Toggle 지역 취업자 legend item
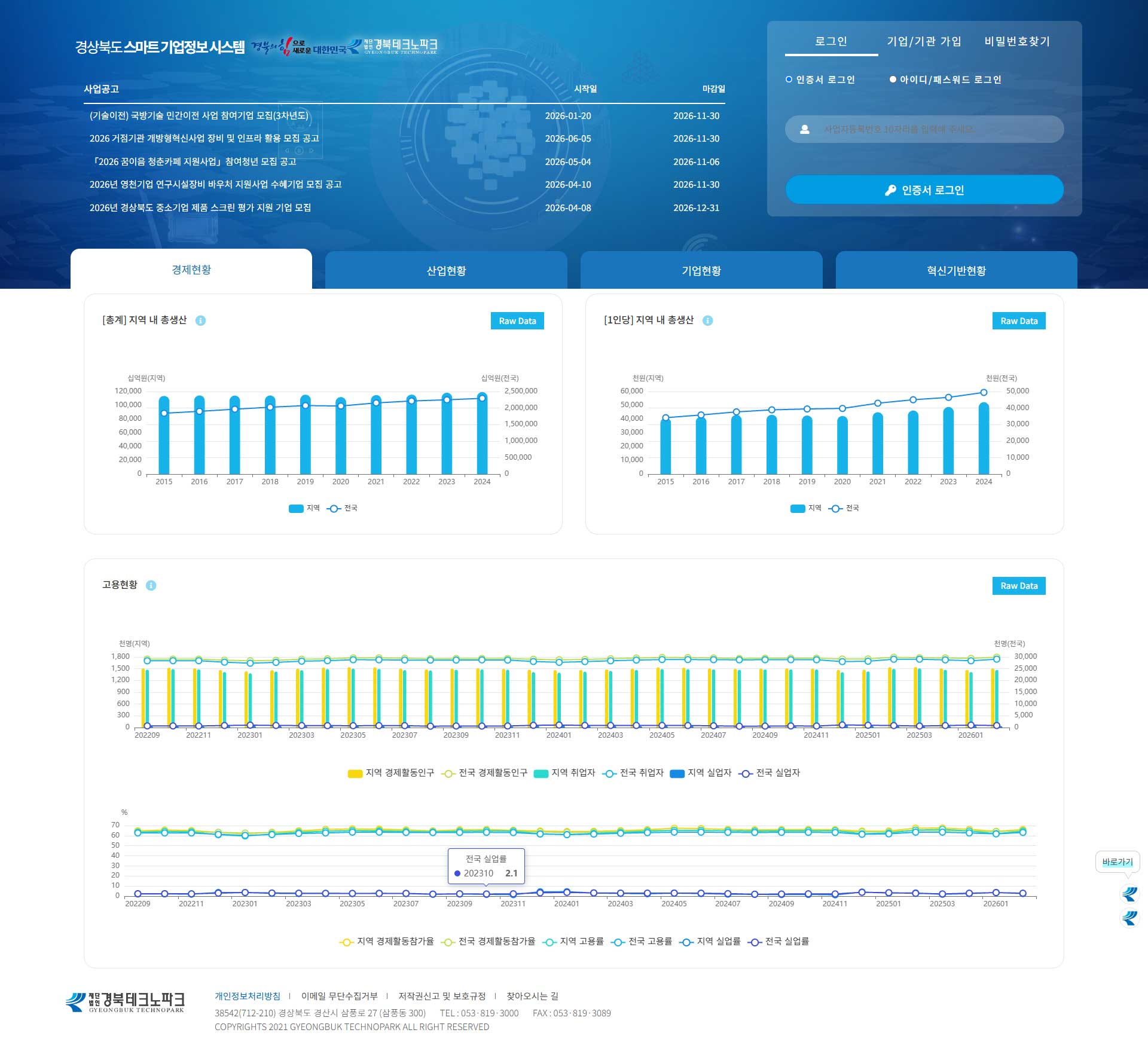 pos(564,773)
